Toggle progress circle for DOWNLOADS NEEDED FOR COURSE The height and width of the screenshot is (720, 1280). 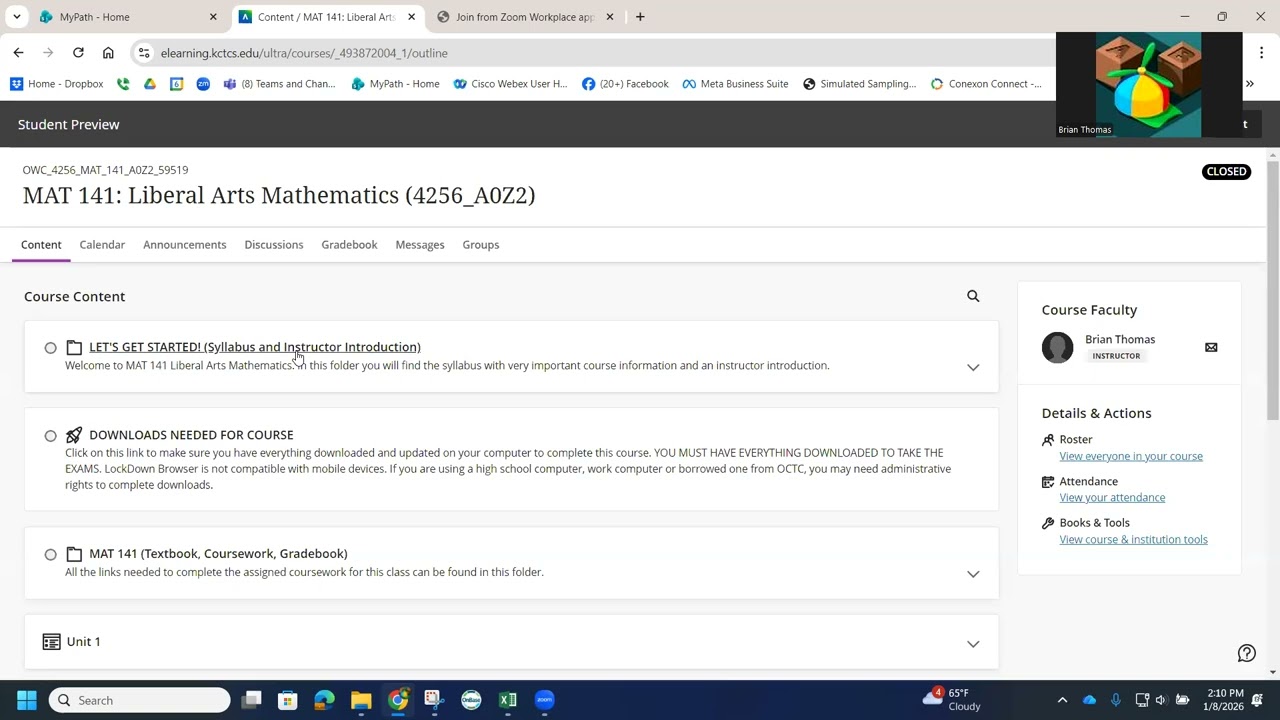(x=50, y=436)
